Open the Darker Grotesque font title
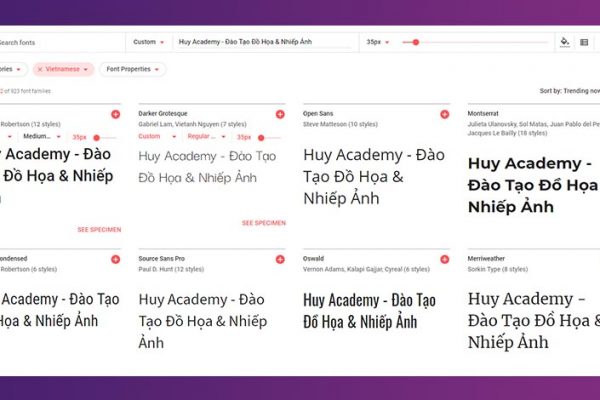 163,113
